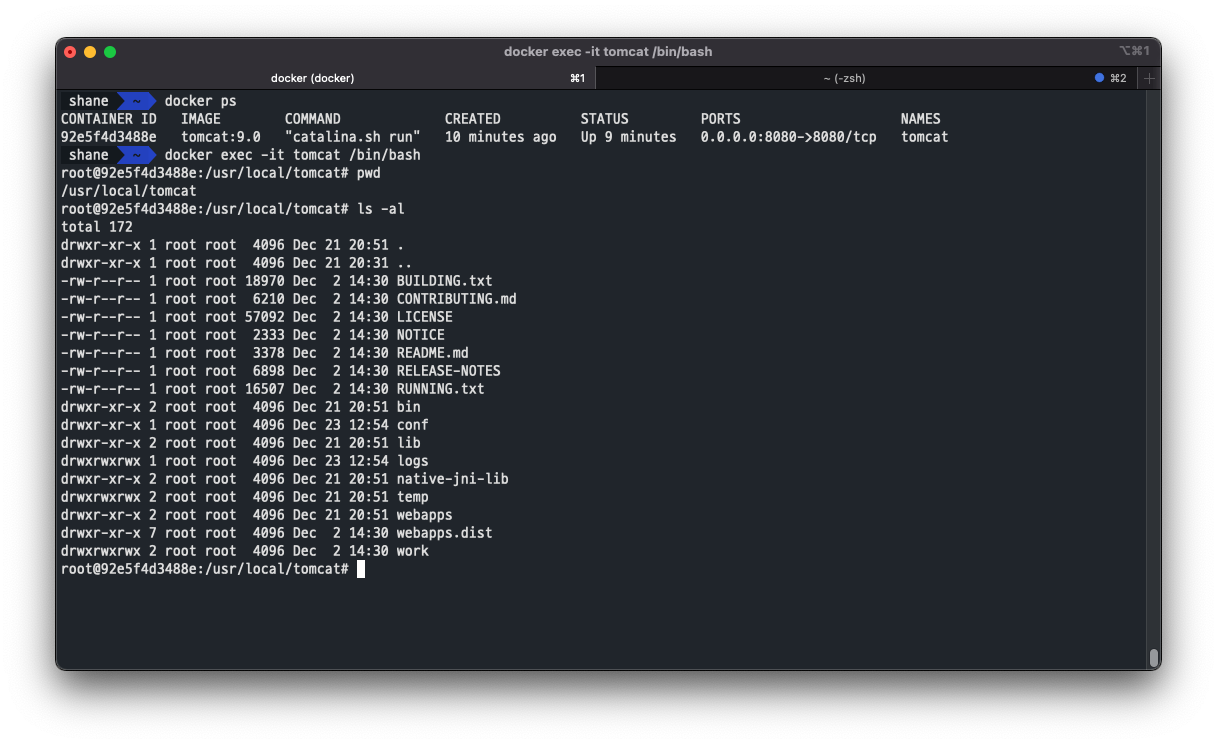Click the 'work' directory name

point(412,551)
